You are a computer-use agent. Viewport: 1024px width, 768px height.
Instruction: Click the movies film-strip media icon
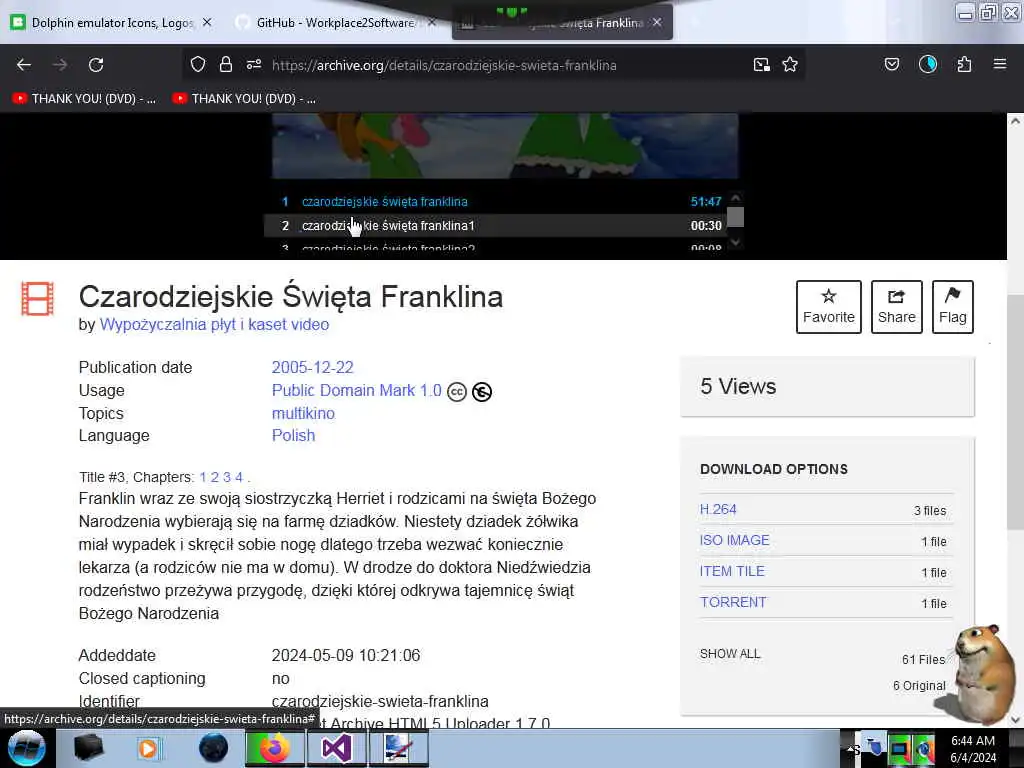click(x=37, y=298)
